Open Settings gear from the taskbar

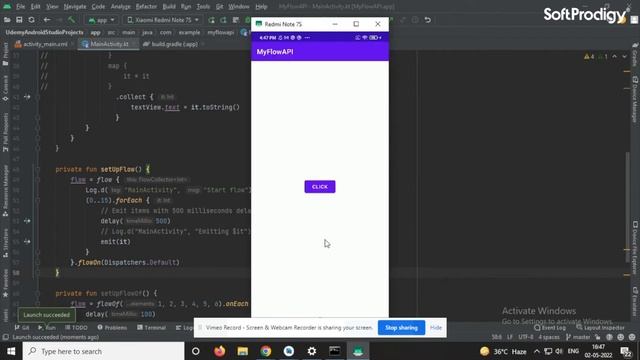pos(312,351)
